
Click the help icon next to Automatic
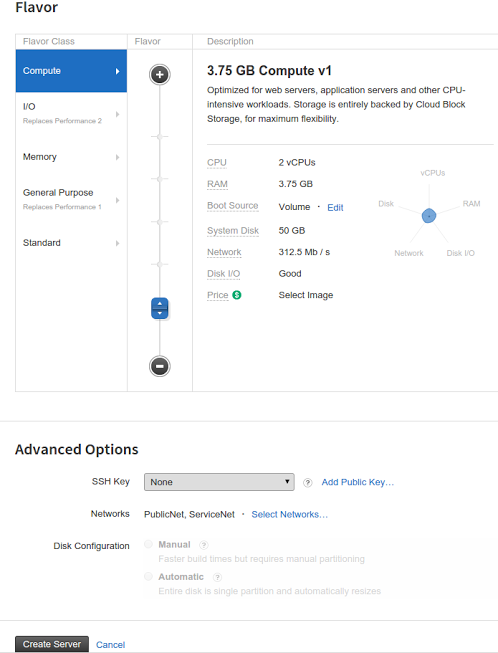click(x=217, y=577)
